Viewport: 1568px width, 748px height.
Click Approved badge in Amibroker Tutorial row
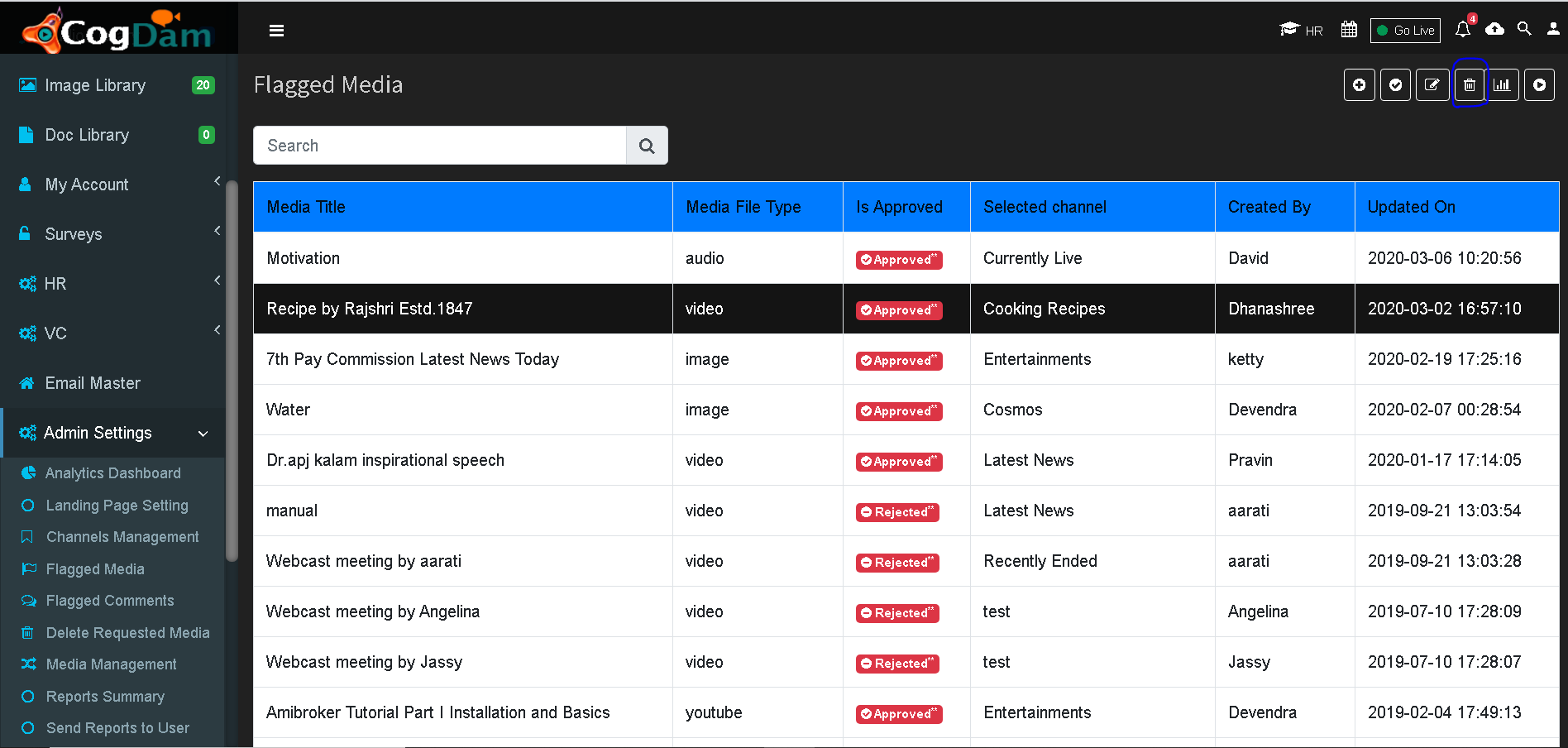pos(899,714)
